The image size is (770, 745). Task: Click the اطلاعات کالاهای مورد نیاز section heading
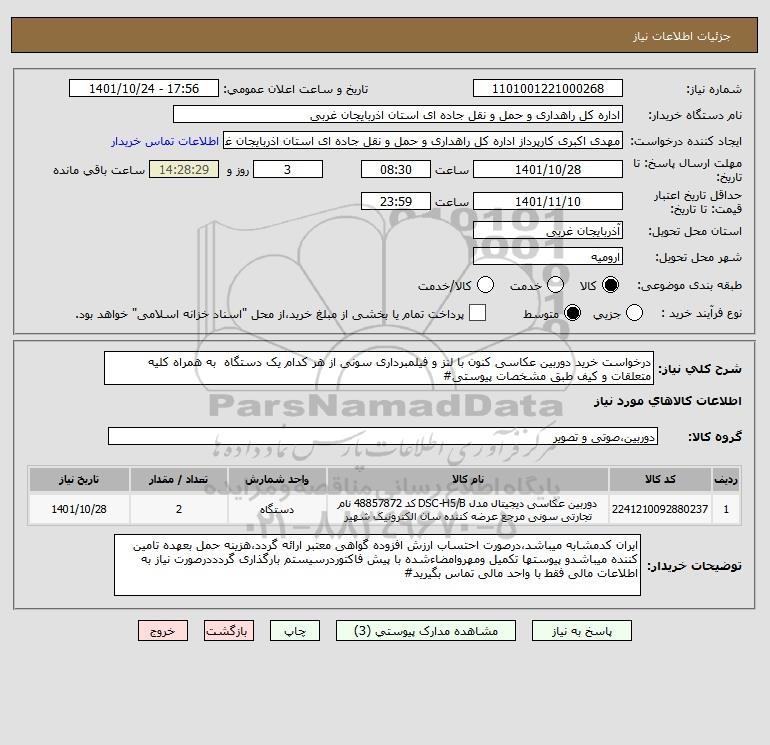click(x=667, y=401)
